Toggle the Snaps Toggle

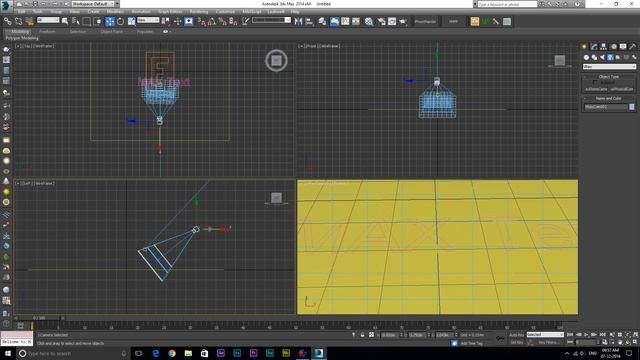201,21
